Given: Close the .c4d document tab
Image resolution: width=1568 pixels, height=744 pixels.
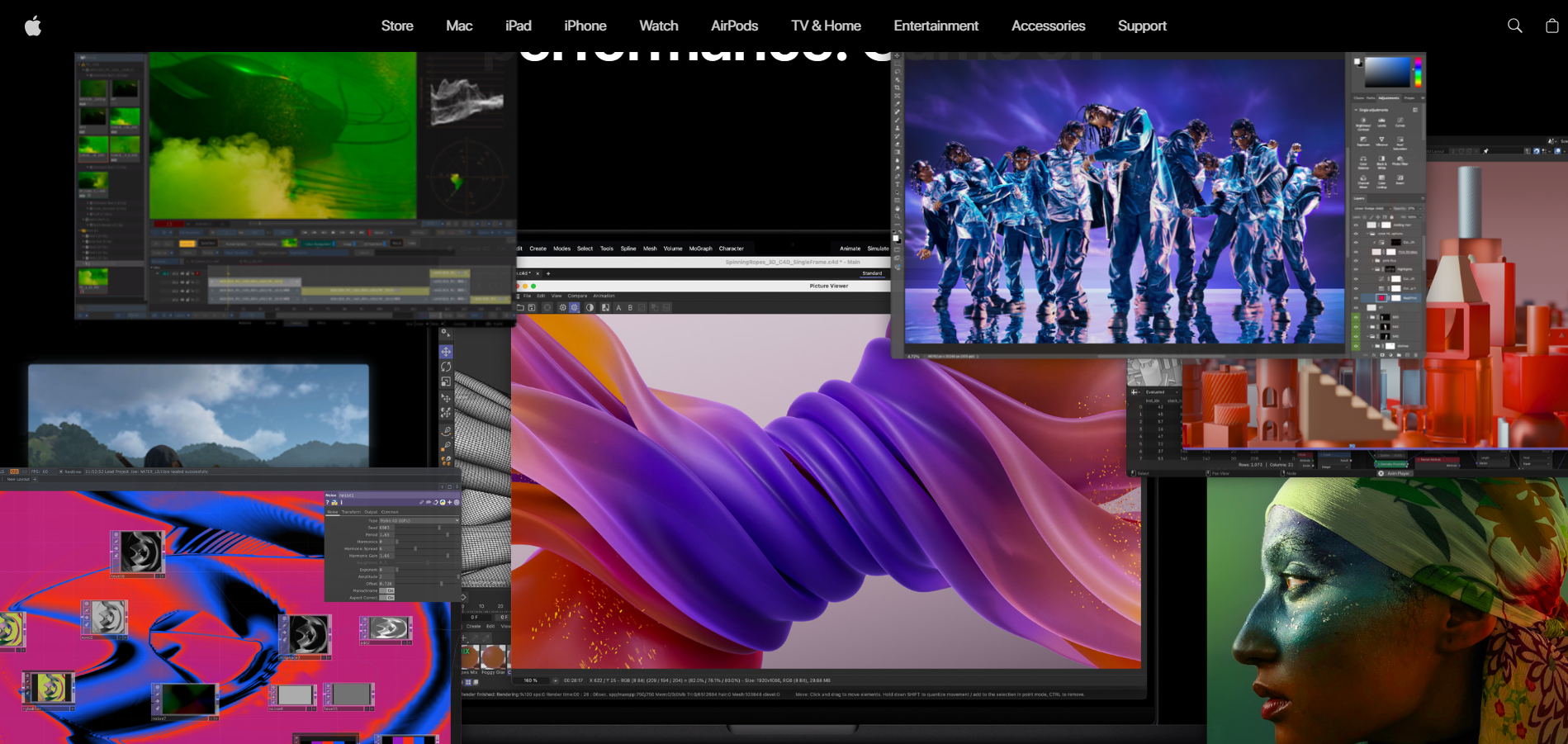Looking at the screenshot, I should (x=538, y=273).
